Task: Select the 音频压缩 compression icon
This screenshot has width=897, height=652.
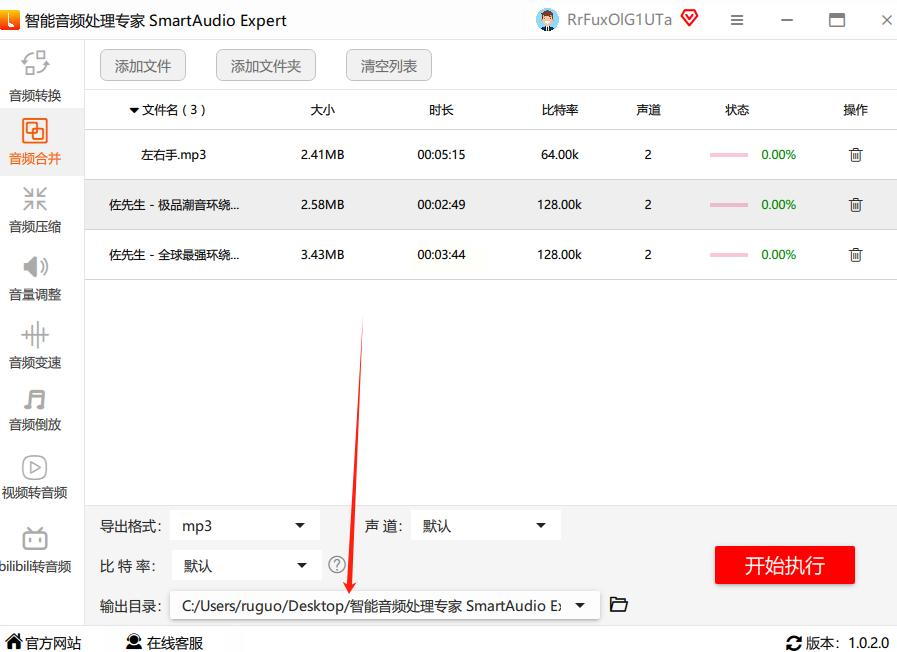Action: pos(35,199)
